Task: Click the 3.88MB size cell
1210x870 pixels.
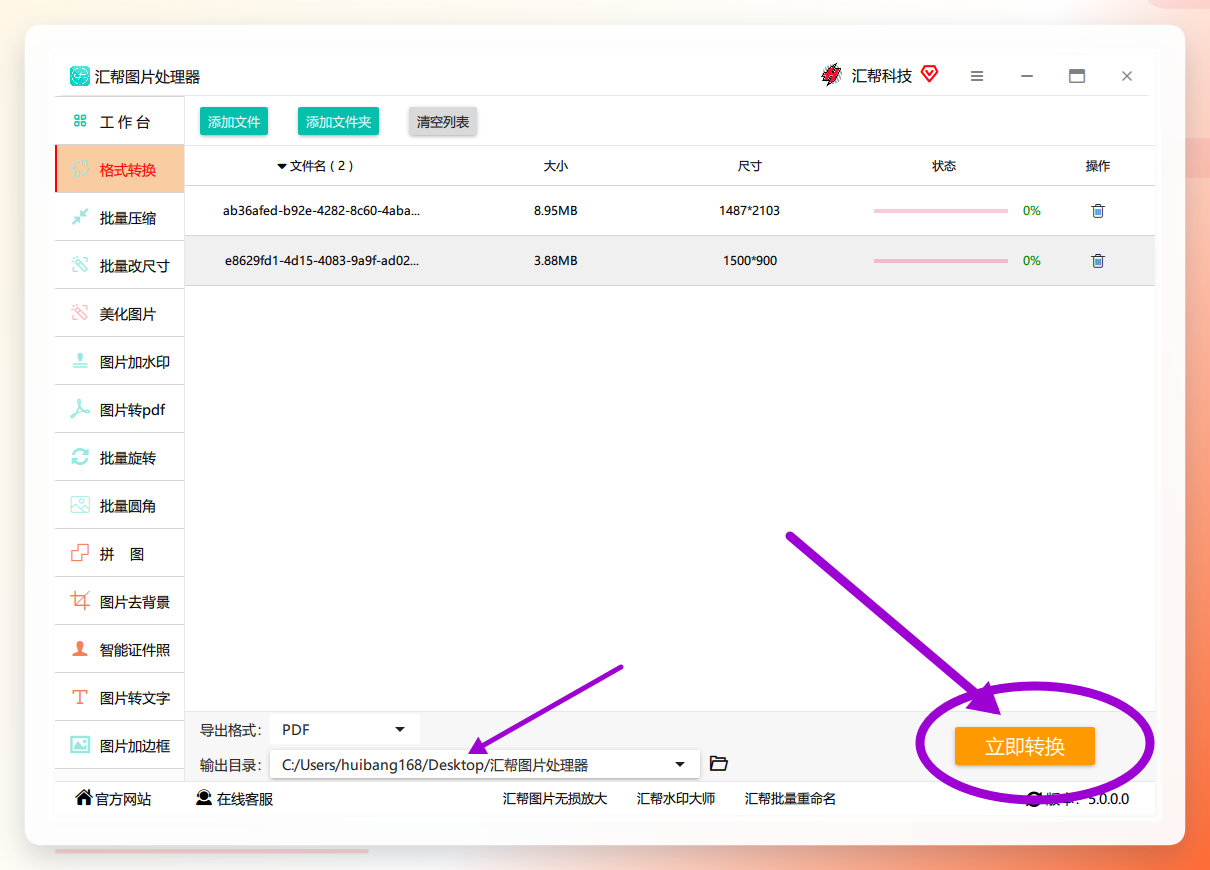Action: point(556,261)
